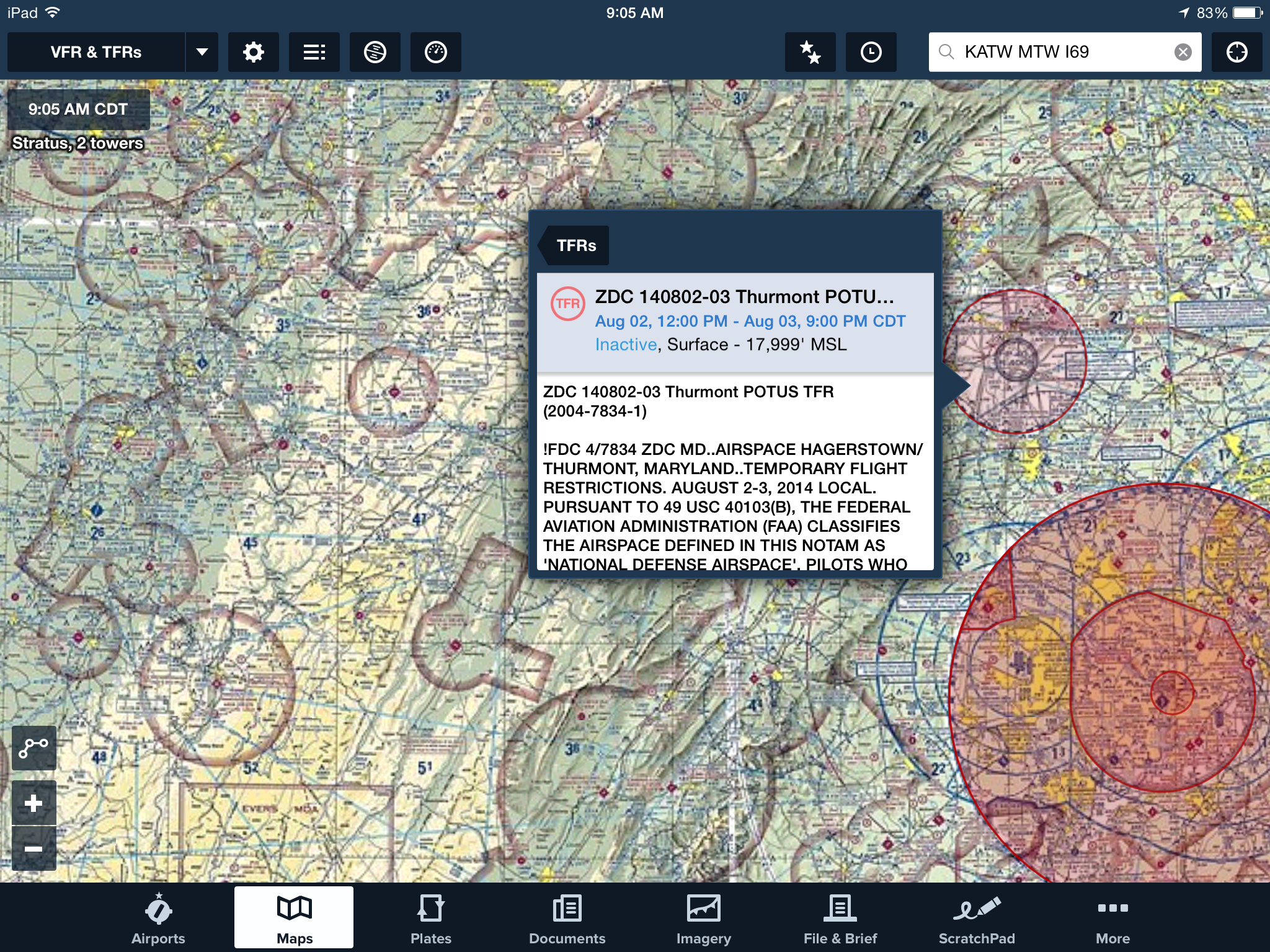Open map settings gear icon

(253, 52)
